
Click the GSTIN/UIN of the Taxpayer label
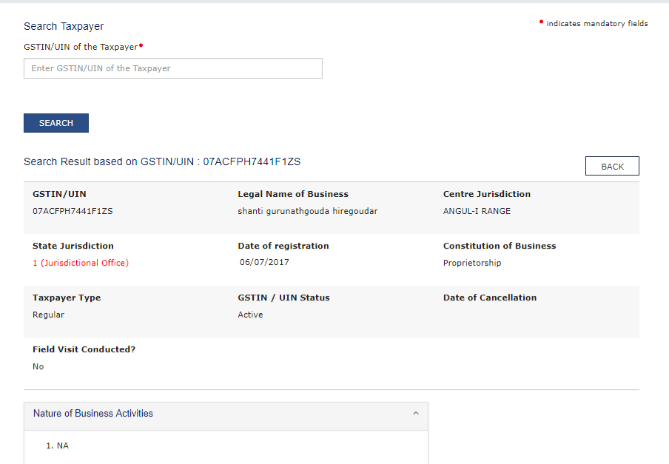tap(80, 46)
